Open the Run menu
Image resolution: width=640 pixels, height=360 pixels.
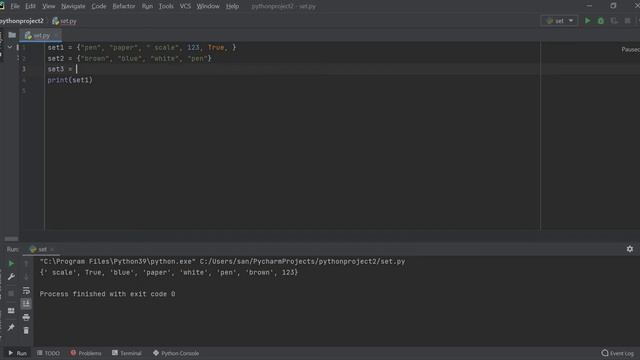point(147,6)
